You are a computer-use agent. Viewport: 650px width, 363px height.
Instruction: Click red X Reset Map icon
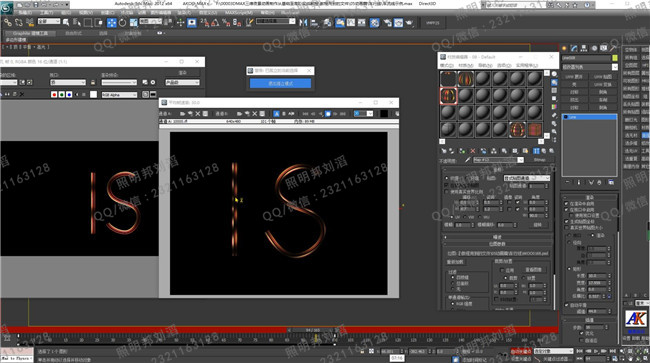473,151
